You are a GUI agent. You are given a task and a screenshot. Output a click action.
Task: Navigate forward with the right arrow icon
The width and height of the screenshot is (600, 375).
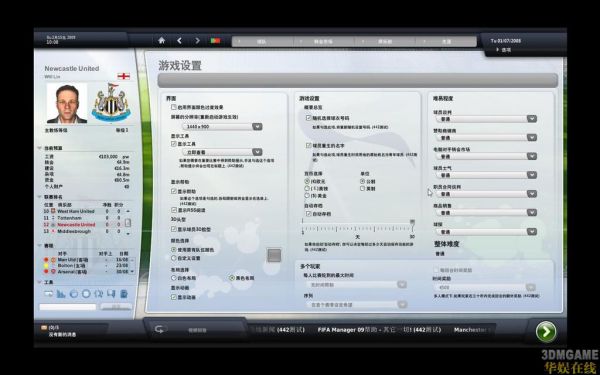tap(197, 41)
